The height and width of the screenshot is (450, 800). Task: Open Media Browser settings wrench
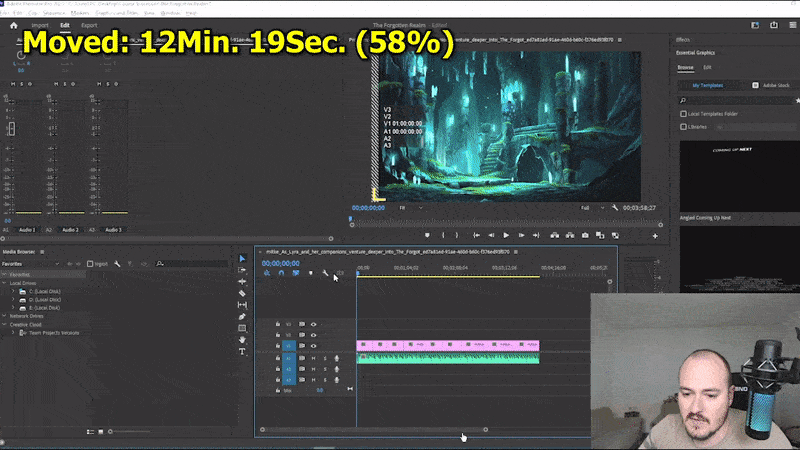pyautogui.click(x=117, y=264)
